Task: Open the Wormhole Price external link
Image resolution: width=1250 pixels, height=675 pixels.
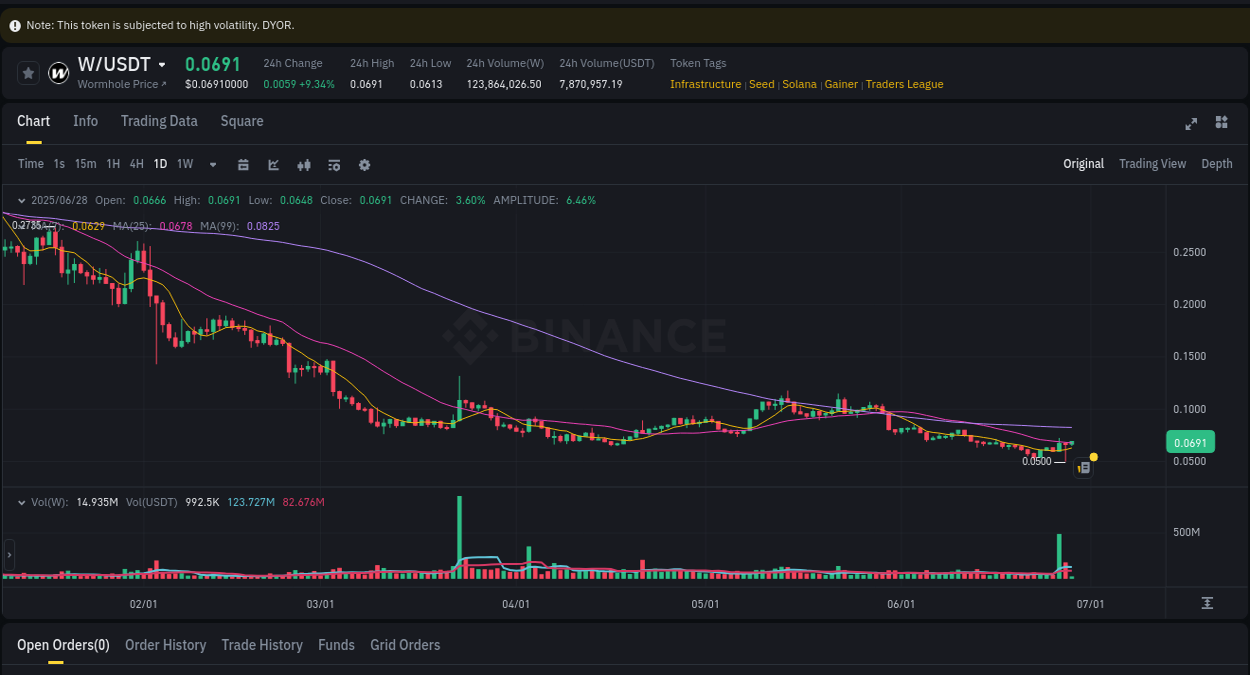Action: pyautogui.click(x=122, y=84)
